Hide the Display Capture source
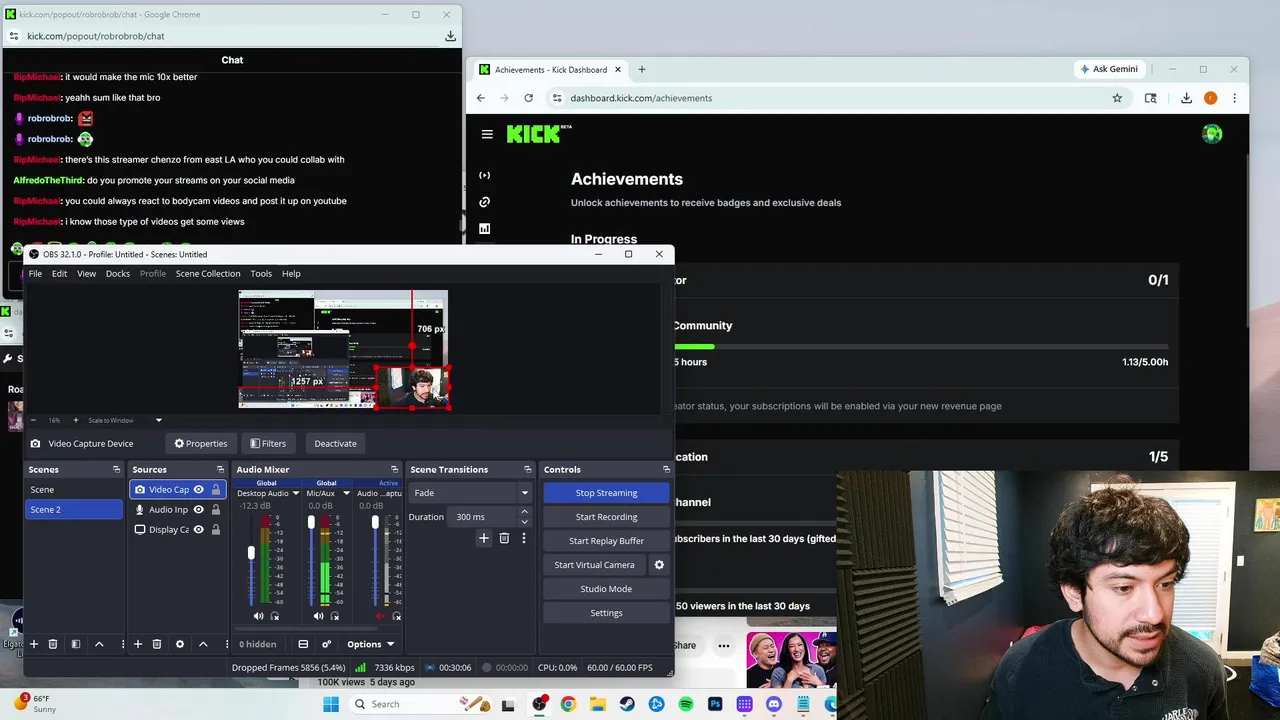1280x720 pixels. pyautogui.click(x=198, y=530)
